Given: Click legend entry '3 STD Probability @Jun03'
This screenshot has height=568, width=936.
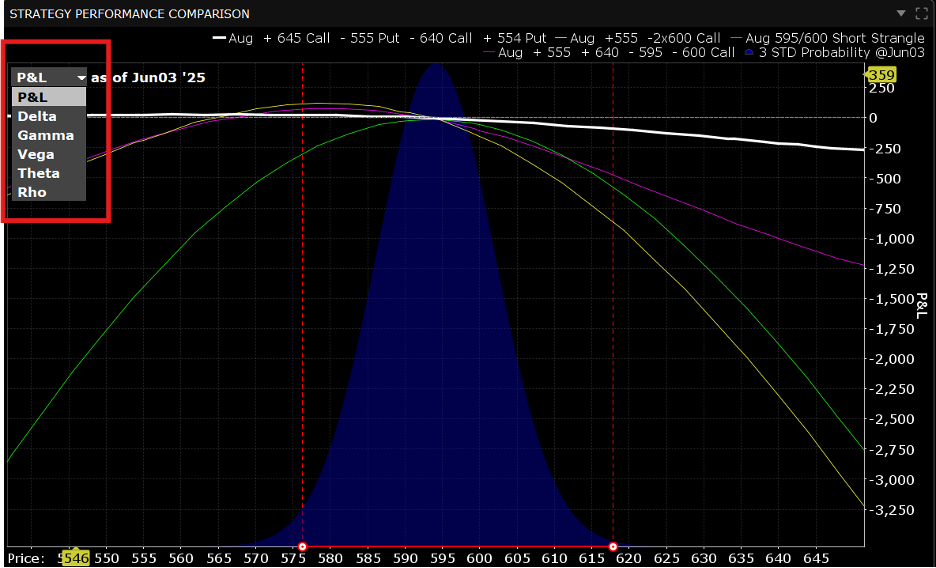Looking at the screenshot, I should point(842,53).
